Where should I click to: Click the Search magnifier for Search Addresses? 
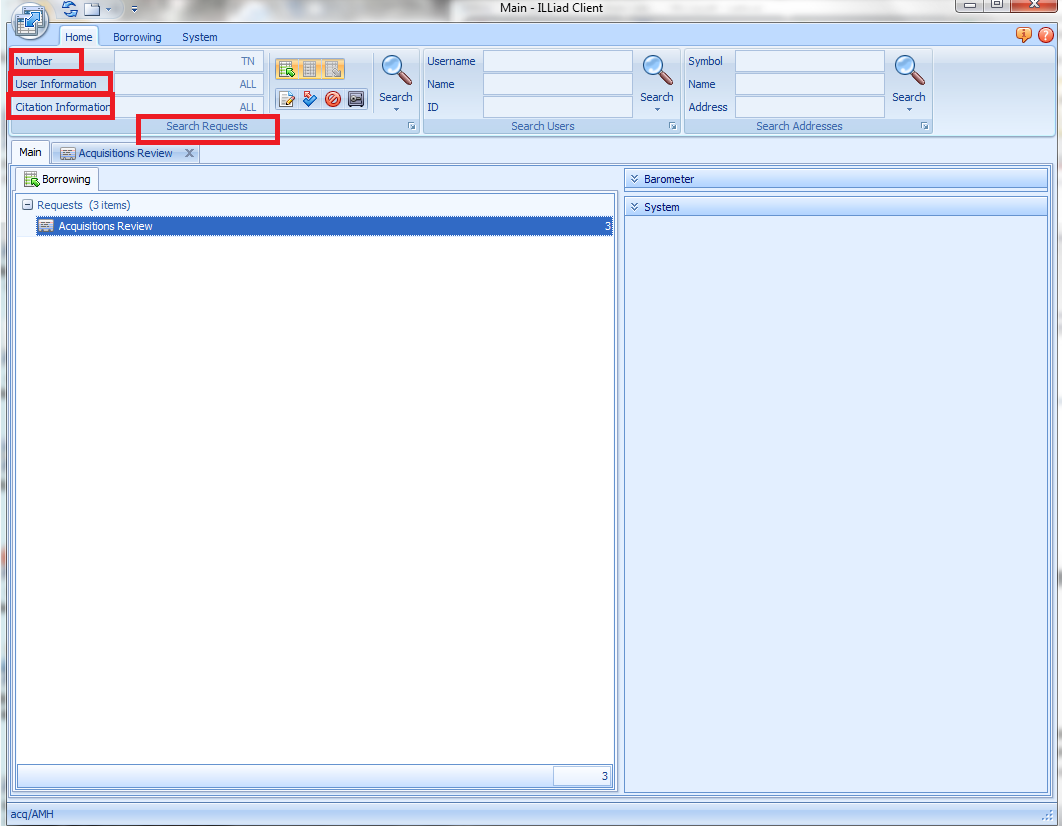(908, 78)
